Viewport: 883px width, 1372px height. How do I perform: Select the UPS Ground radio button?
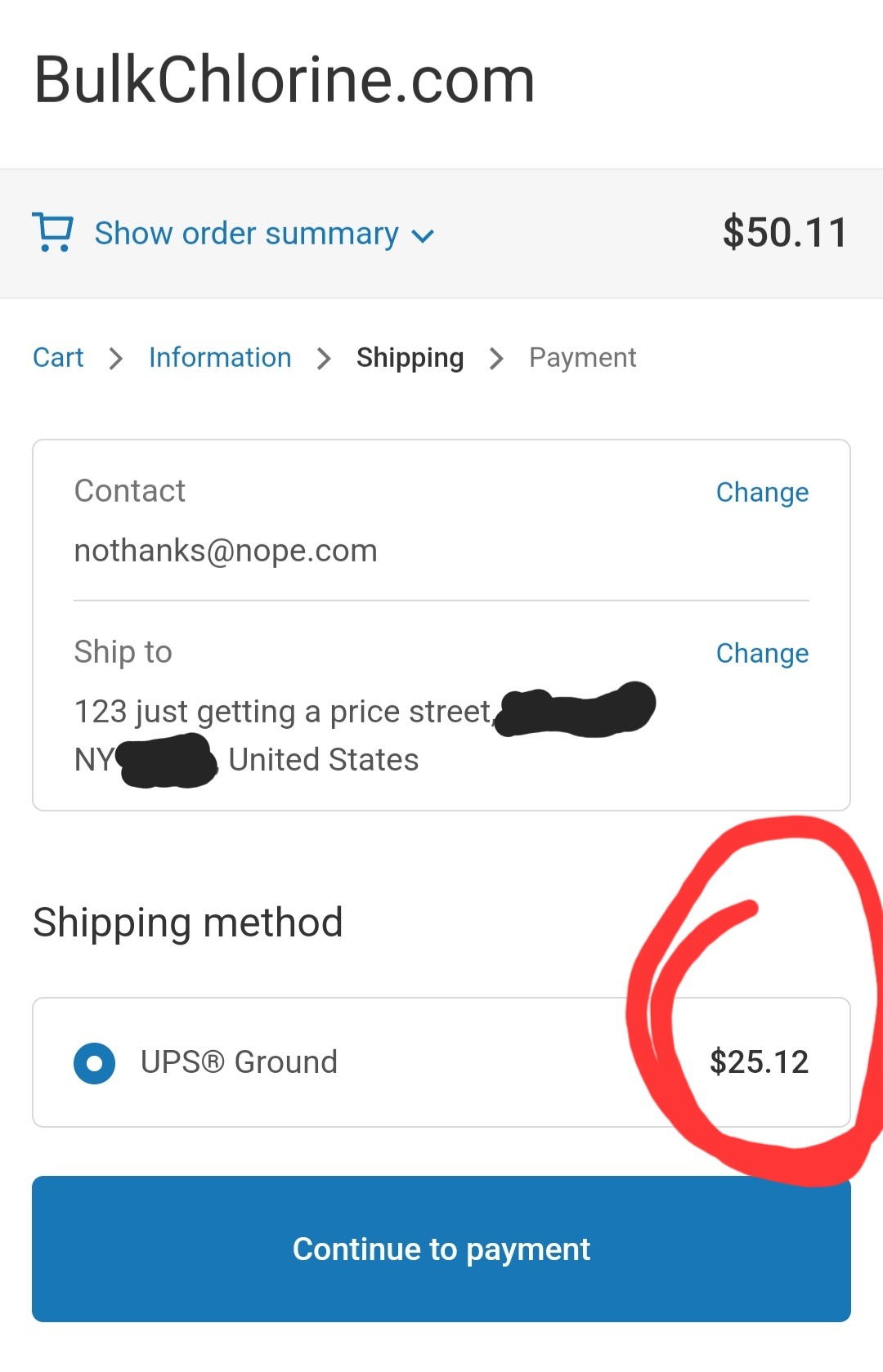94,1063
